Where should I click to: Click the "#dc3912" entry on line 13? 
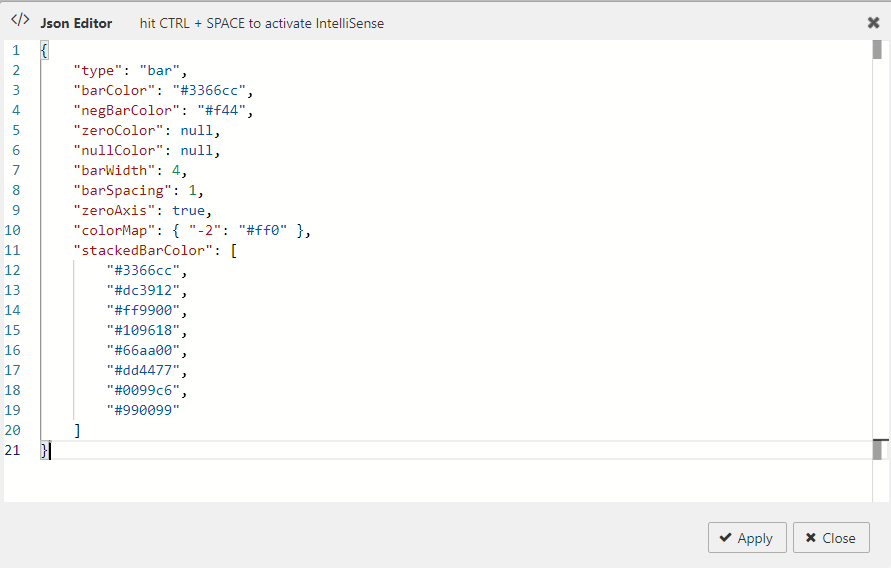(x=146, y=290)
